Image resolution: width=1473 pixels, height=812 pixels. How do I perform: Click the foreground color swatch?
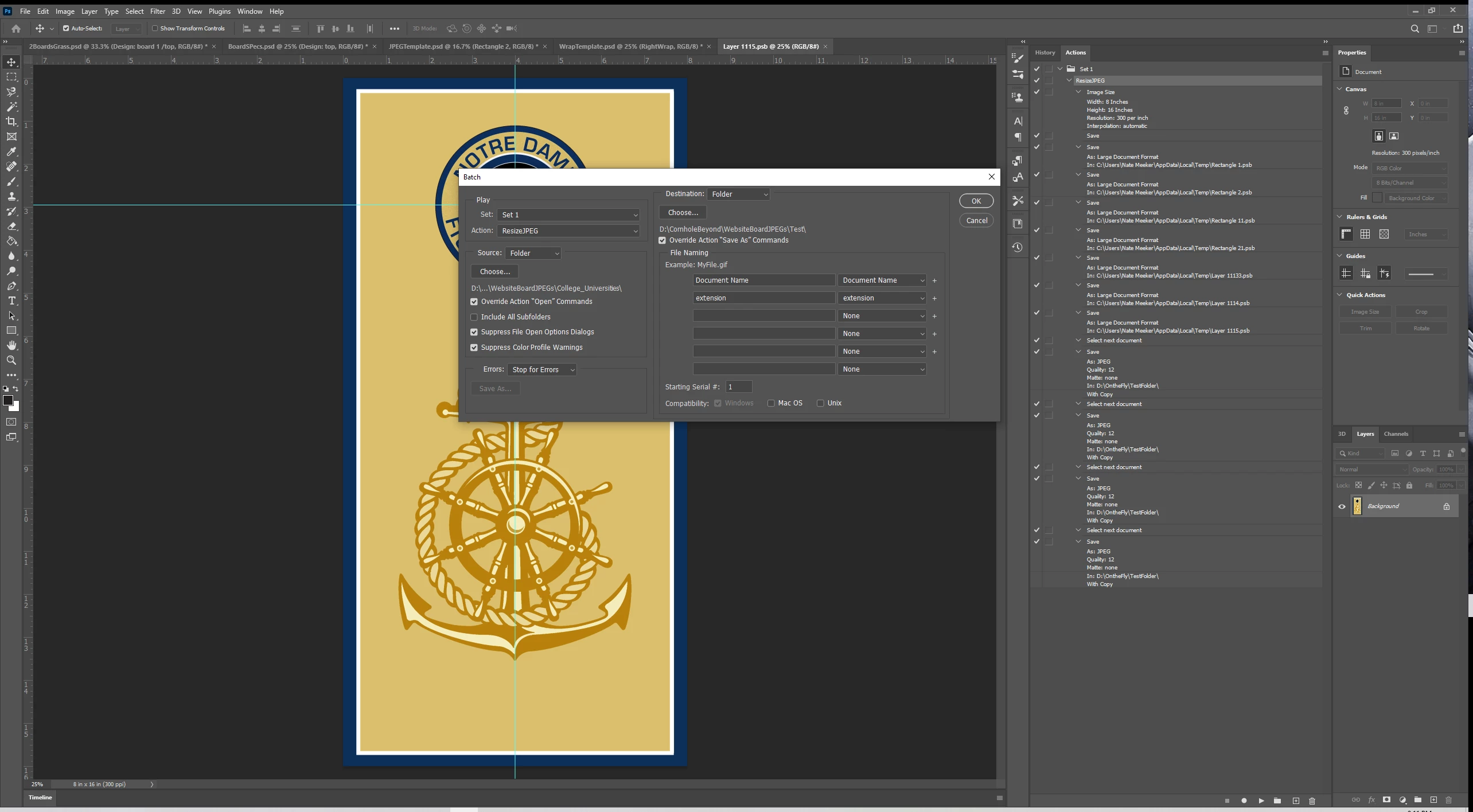coord(8,401)
